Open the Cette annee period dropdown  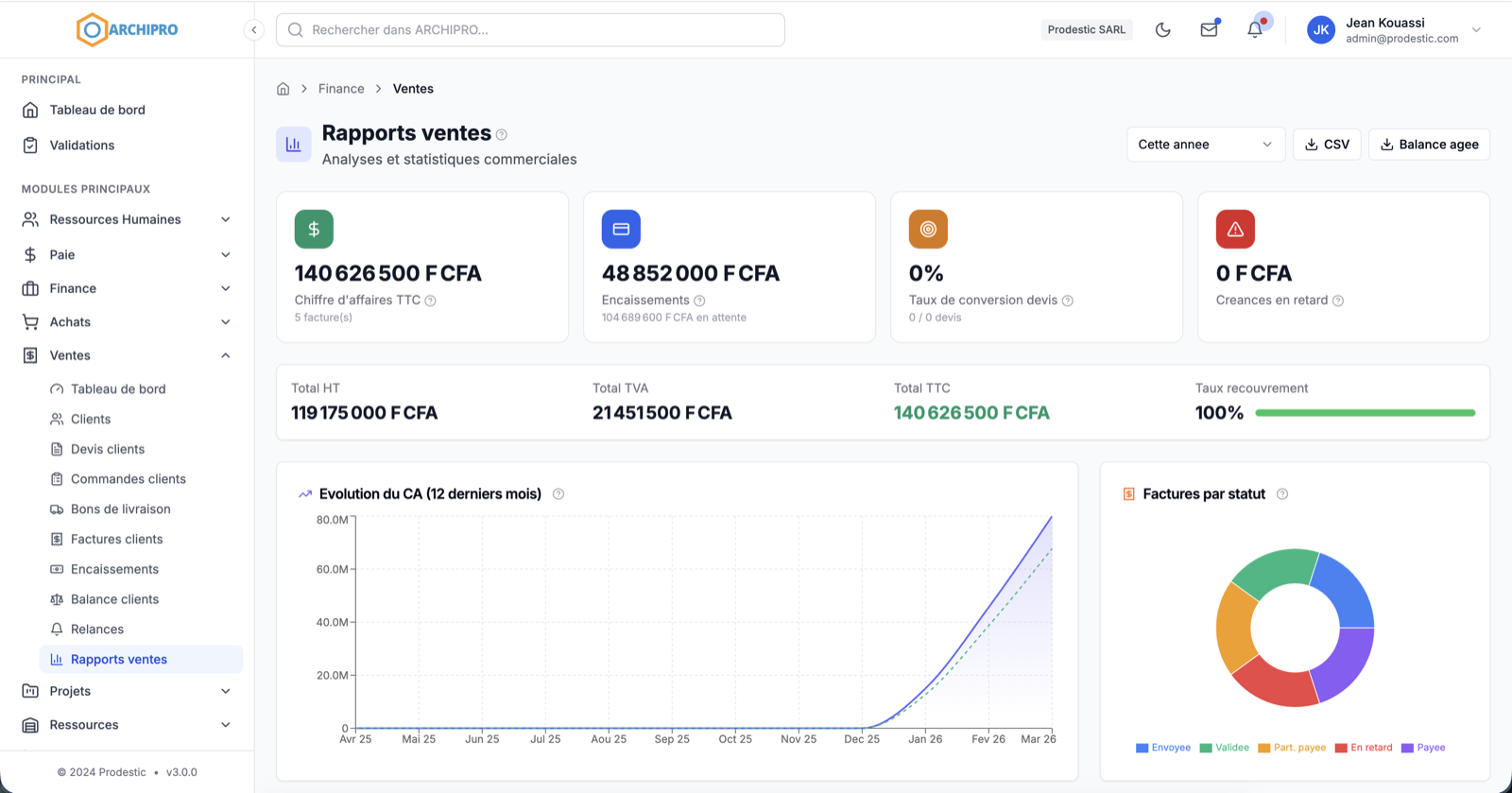[x=1205, y=145]
